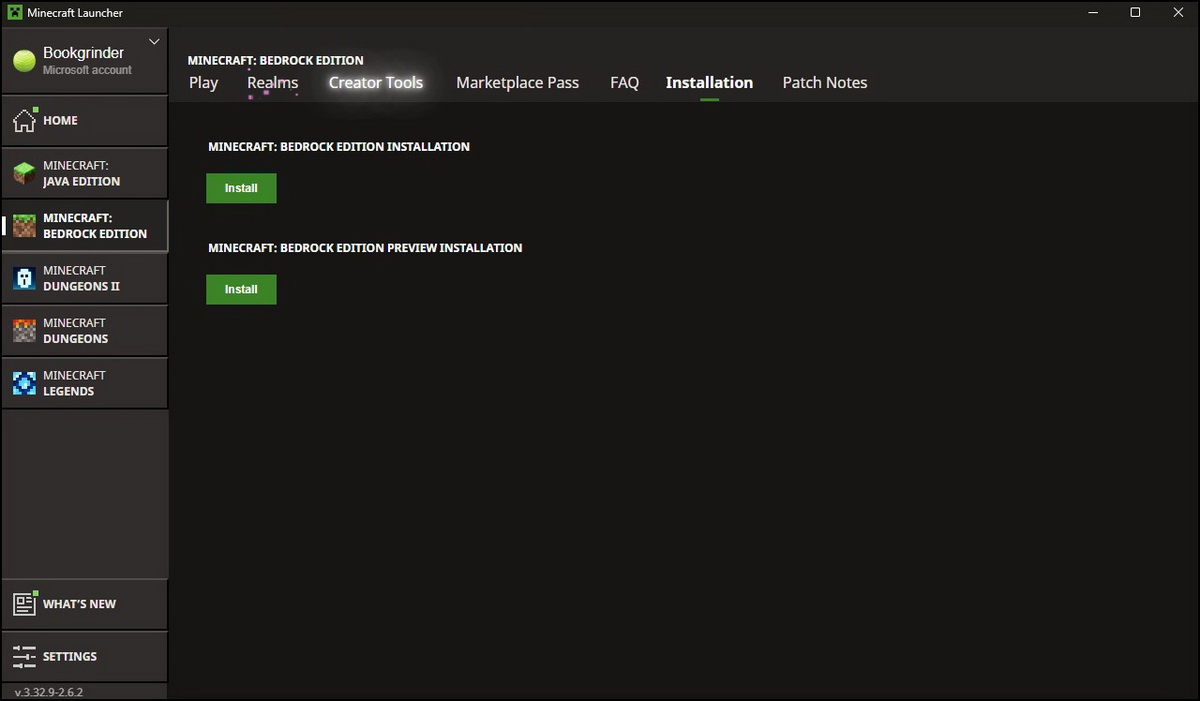
Task: Click the Java Edition grass block icon
Action: coord(24,173)
